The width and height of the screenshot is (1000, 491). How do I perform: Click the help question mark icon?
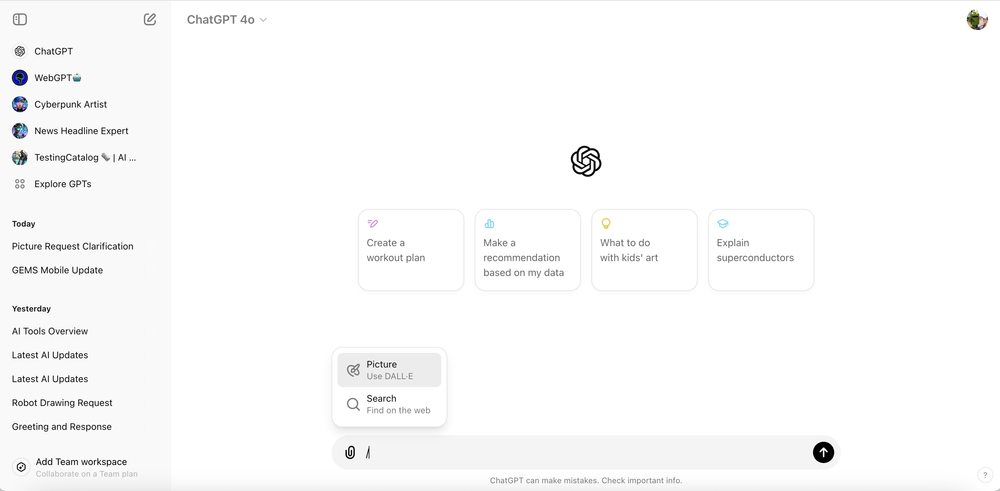click(984, 475)
